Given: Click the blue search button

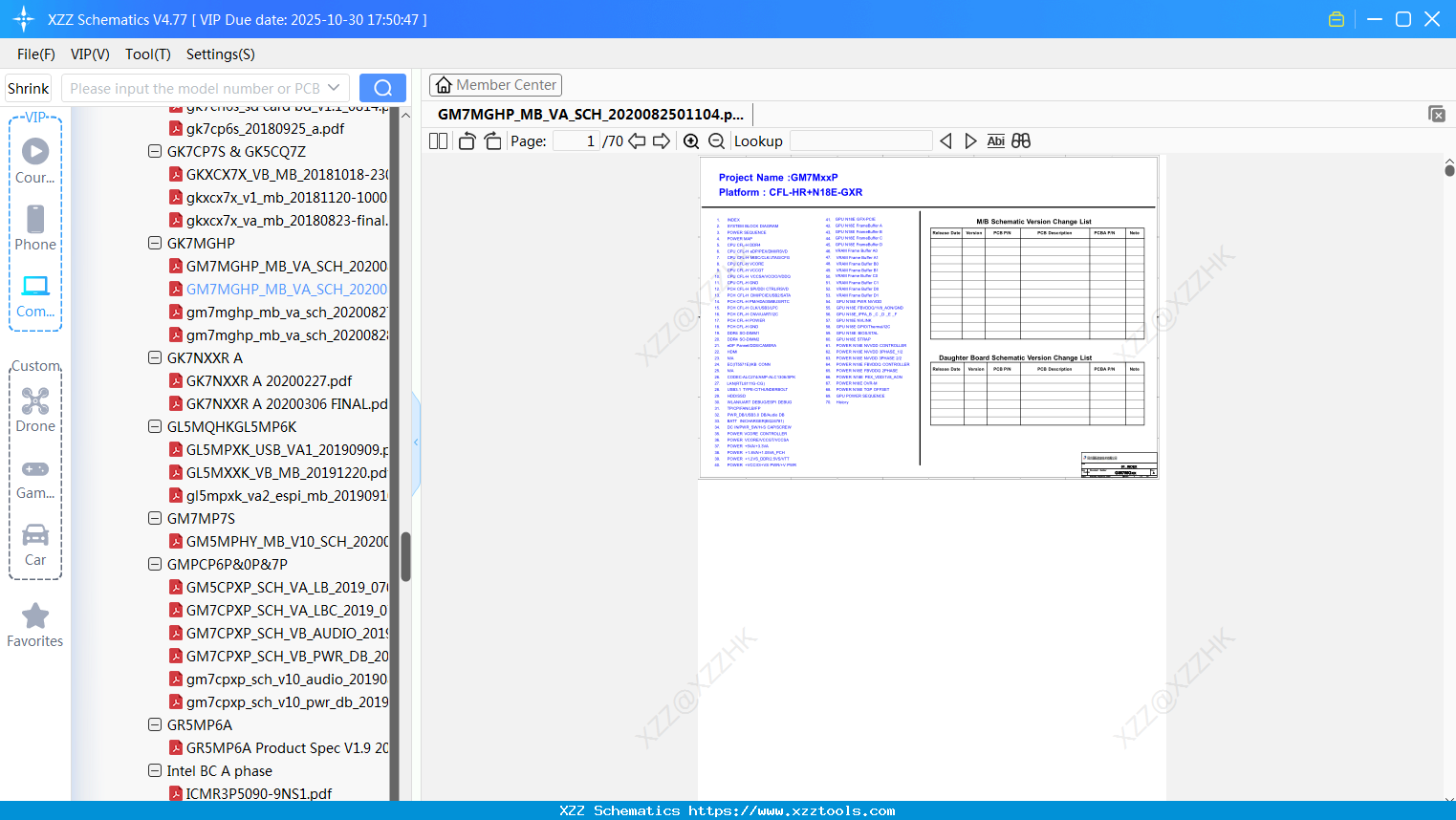Looking at the screenshot, I should pyautogui.click(x=382, y=88).
